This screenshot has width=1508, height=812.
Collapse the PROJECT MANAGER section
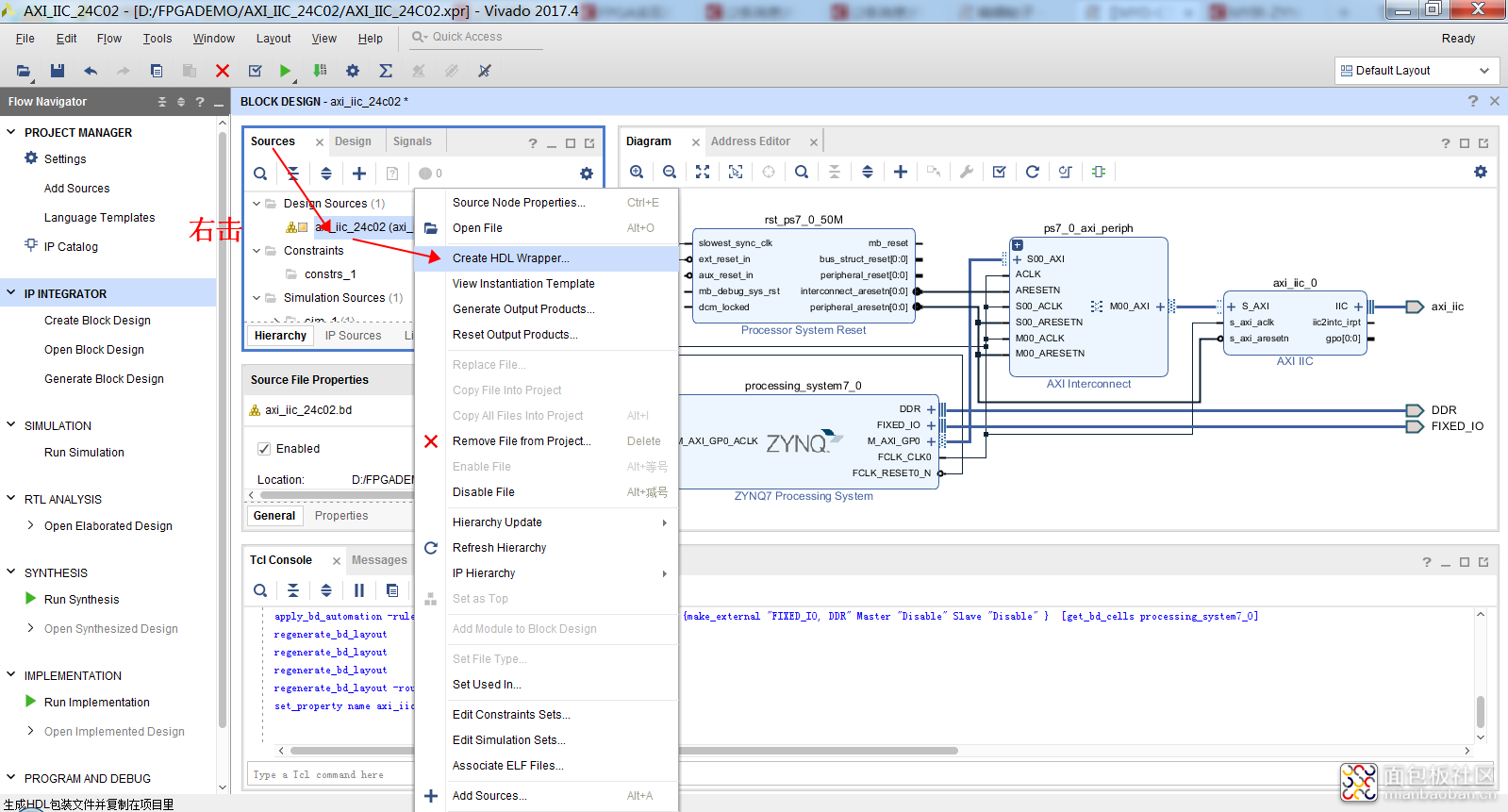(x=11, y=132)
